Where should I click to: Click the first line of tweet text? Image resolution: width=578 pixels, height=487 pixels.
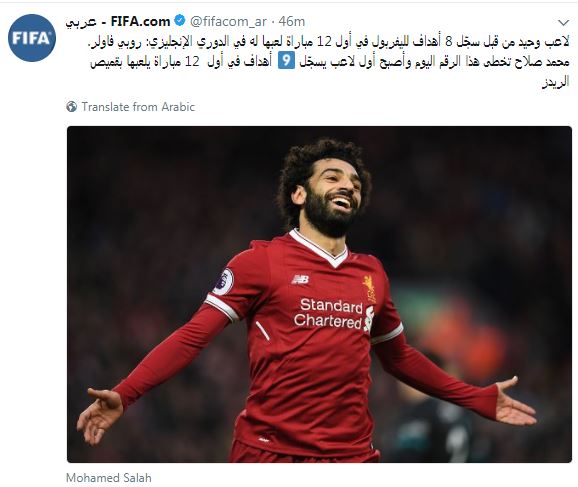click(x=329, y=42)
